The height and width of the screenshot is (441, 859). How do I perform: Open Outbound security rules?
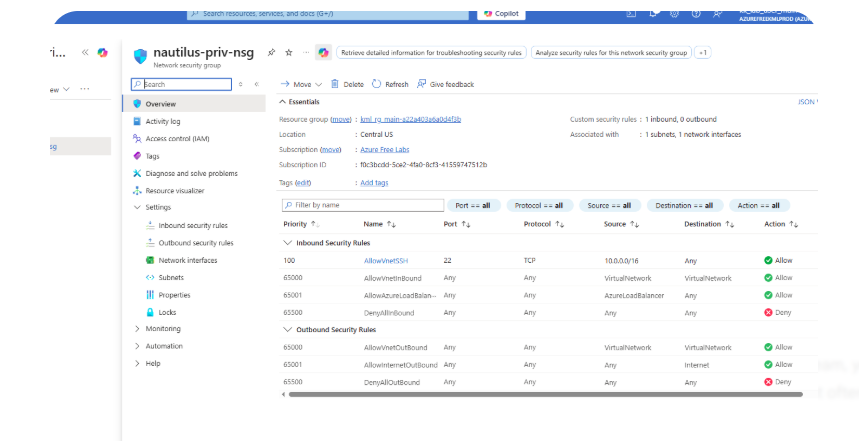point(196,243)
